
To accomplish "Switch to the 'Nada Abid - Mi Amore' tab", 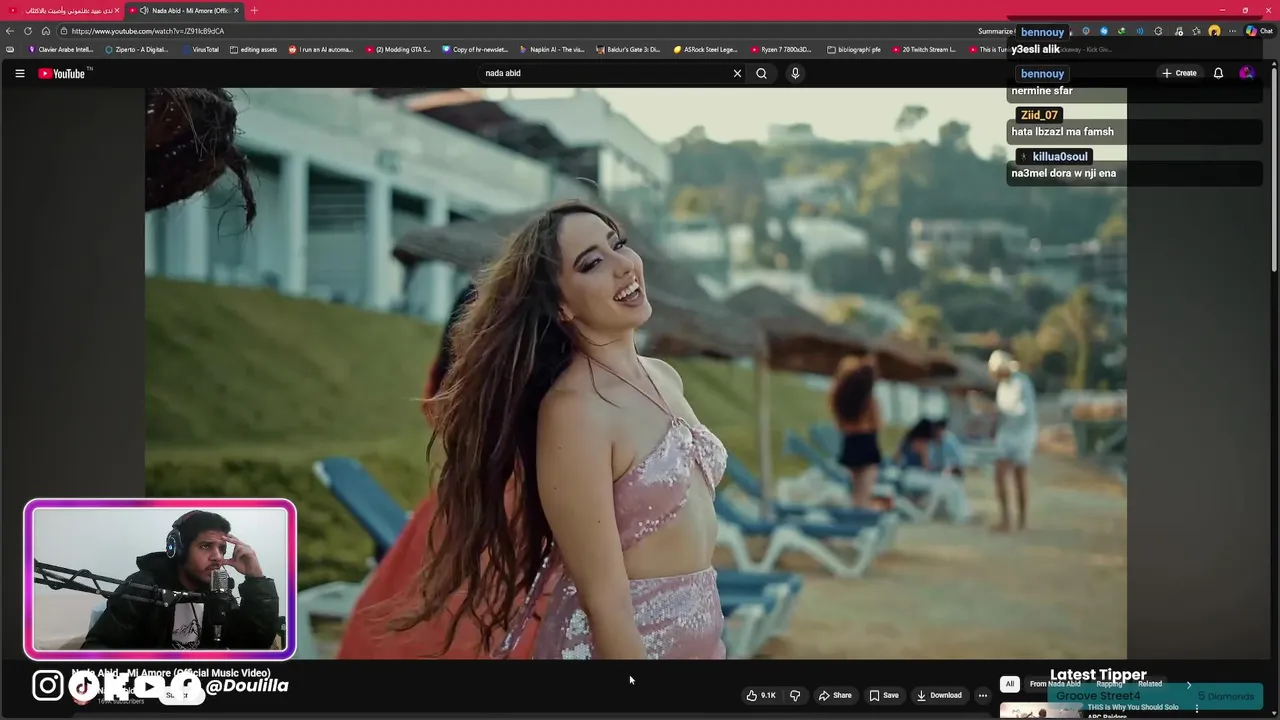I will pos(185,10).
